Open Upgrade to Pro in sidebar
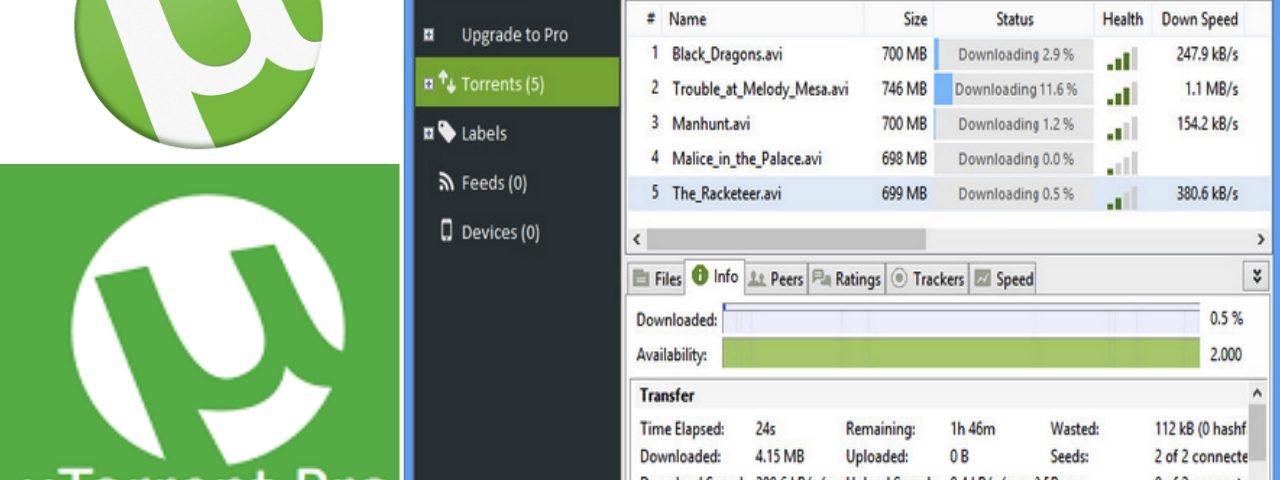 (x=514, y=35)
